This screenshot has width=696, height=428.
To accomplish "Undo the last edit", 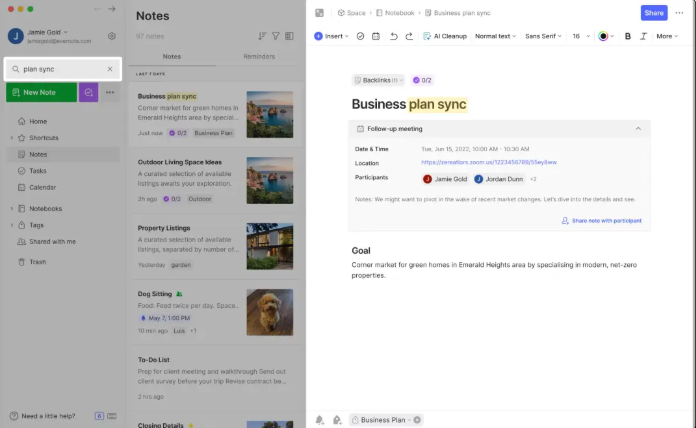I will point(393,36).
